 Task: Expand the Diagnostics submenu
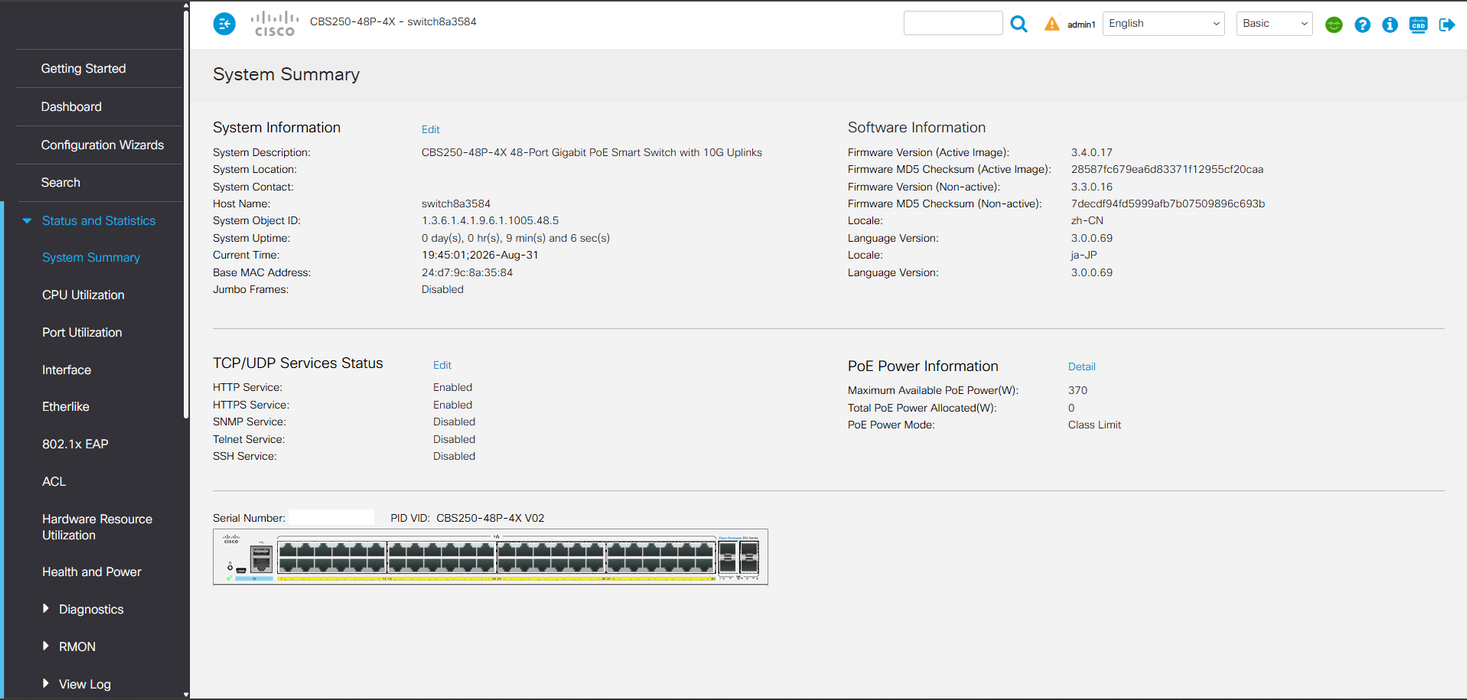coord(46,609)
